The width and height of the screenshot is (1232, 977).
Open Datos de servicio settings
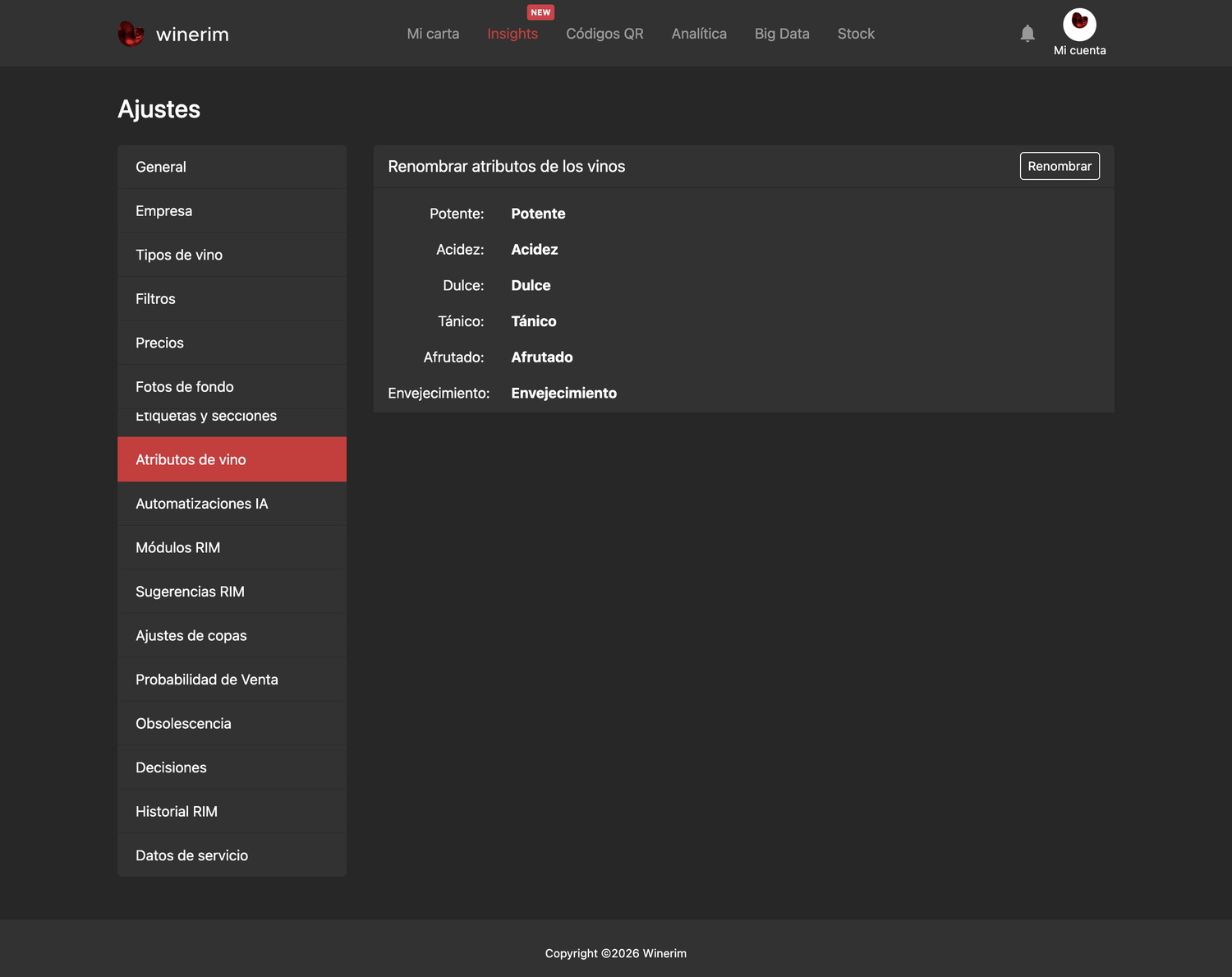(x=232, y=855)
